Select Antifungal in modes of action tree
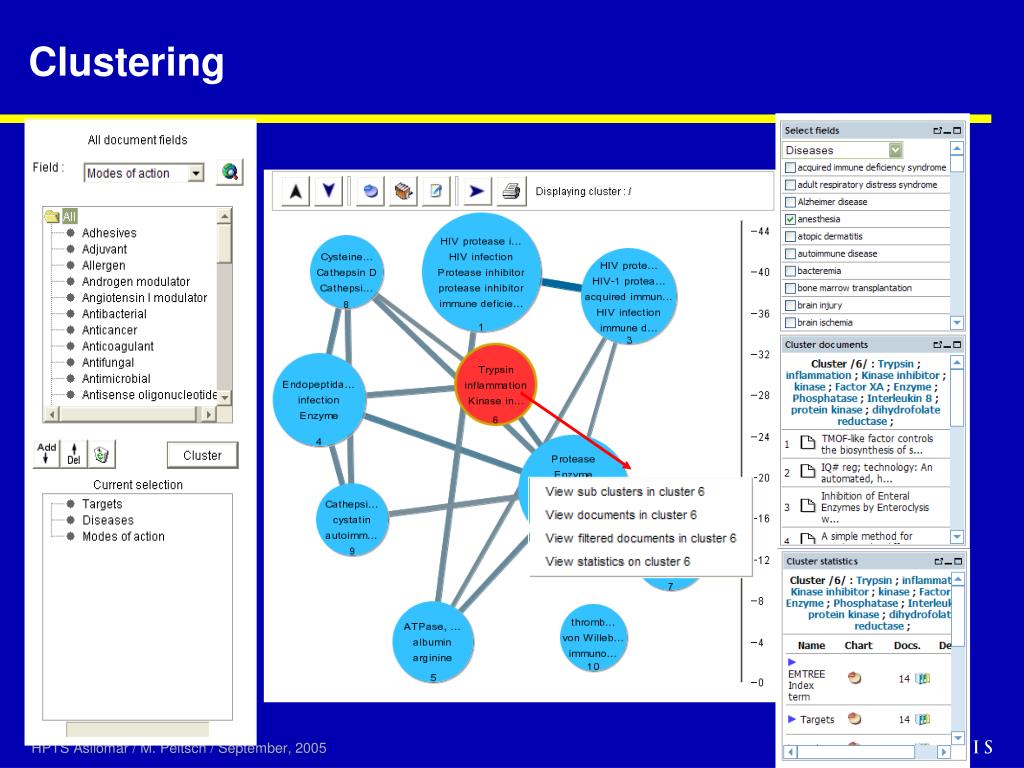Screen dimensions: 1024x768 (x=108, y=362)
